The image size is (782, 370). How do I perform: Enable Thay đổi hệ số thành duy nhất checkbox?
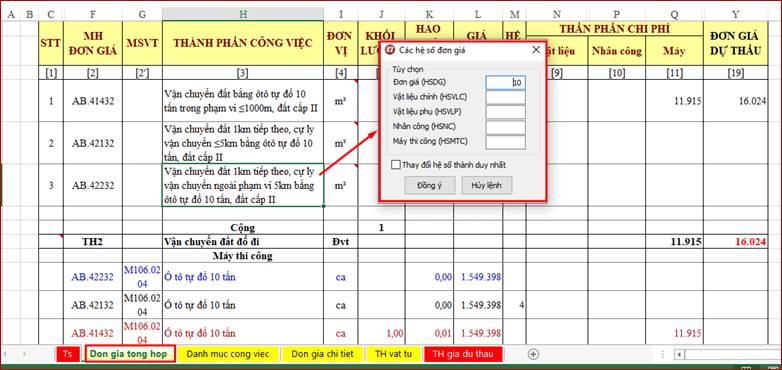click(x=396, y=165)
